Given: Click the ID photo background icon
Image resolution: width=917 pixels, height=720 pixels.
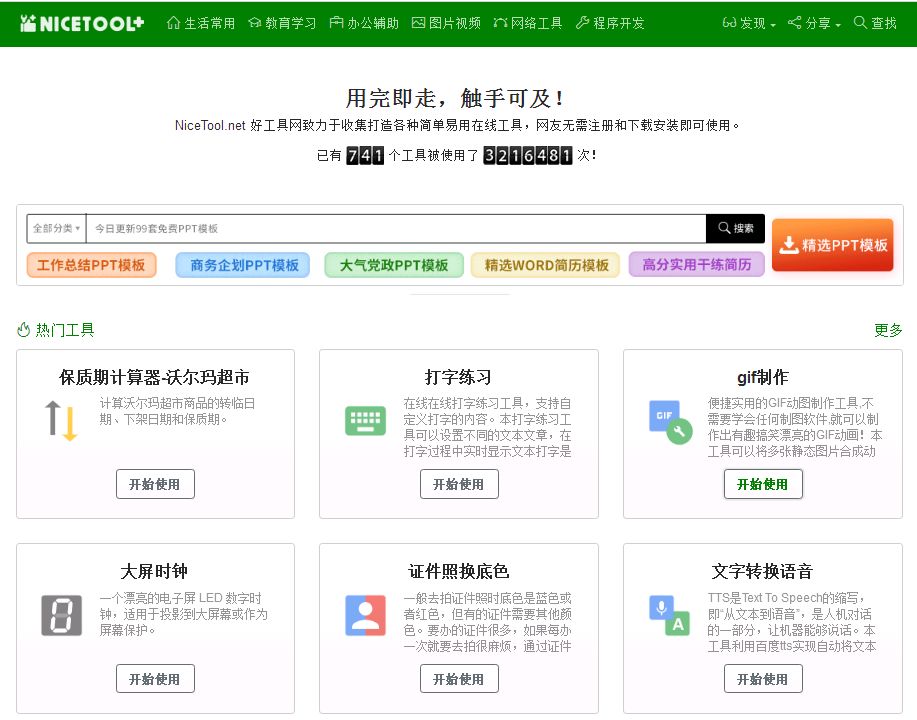Looking at the screenshot, I should [366, 615].
